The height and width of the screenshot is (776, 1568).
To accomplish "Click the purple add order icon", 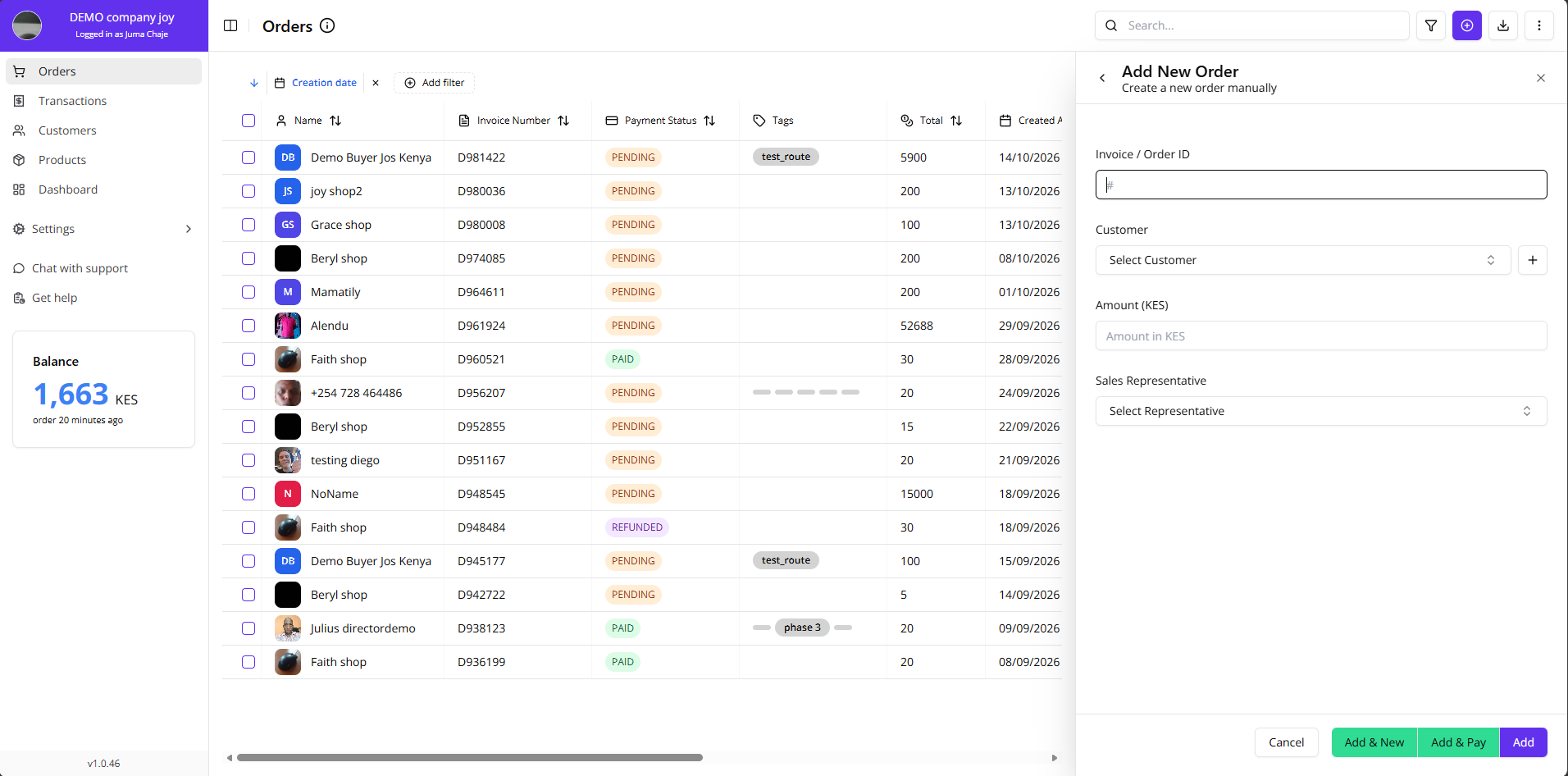I will [1467, 25].
